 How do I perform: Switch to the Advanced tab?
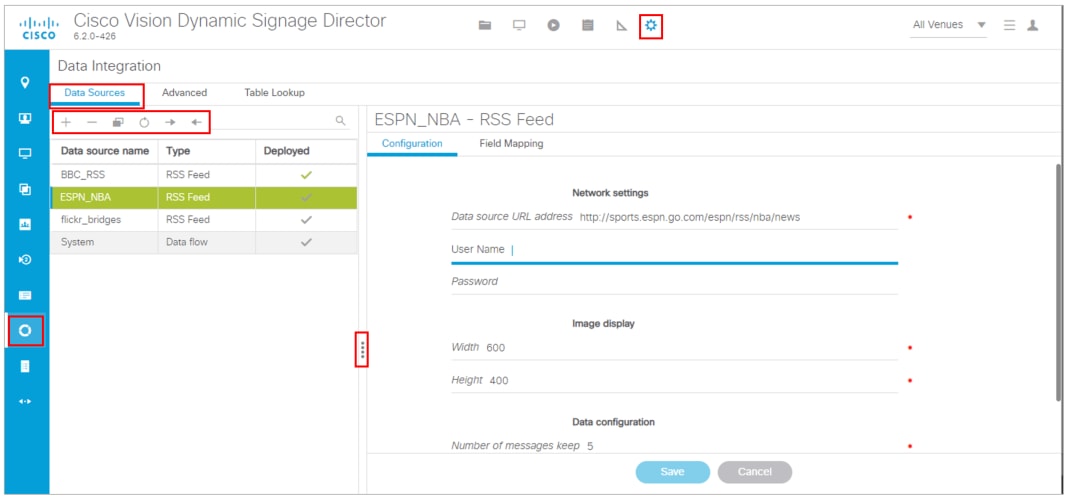coord(184,93)
